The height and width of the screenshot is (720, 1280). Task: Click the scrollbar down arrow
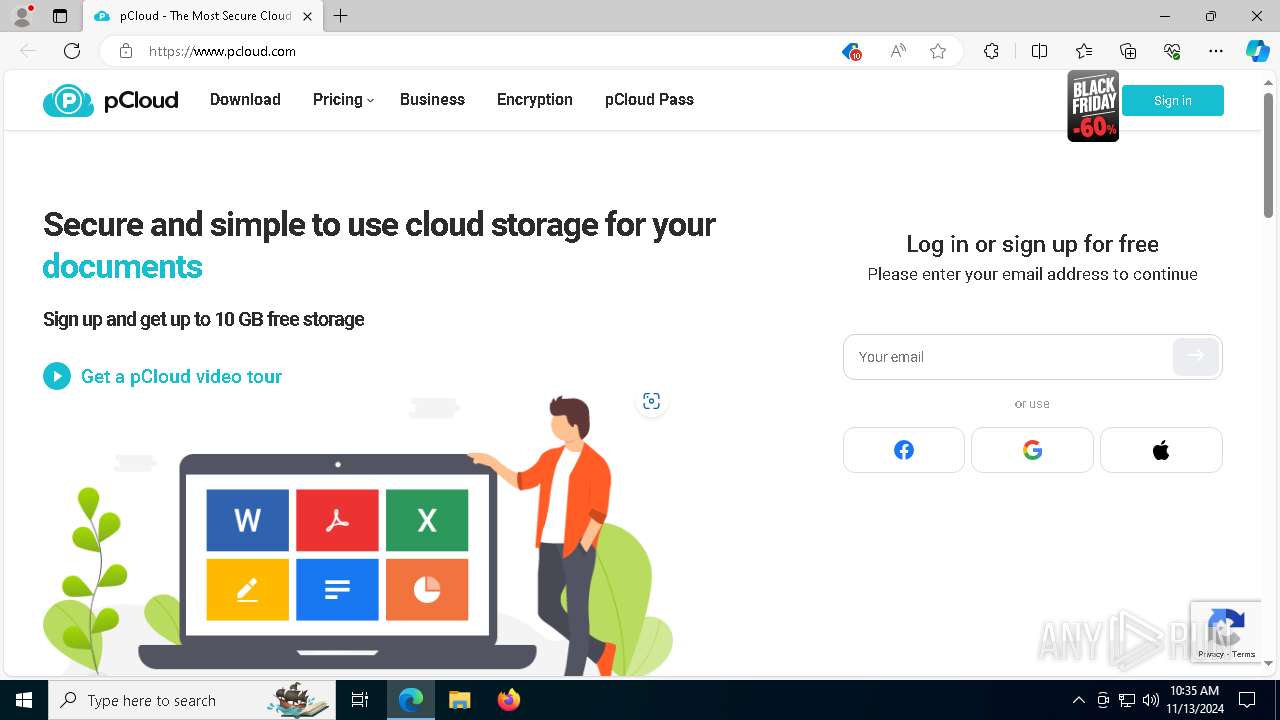(1268, 663)
